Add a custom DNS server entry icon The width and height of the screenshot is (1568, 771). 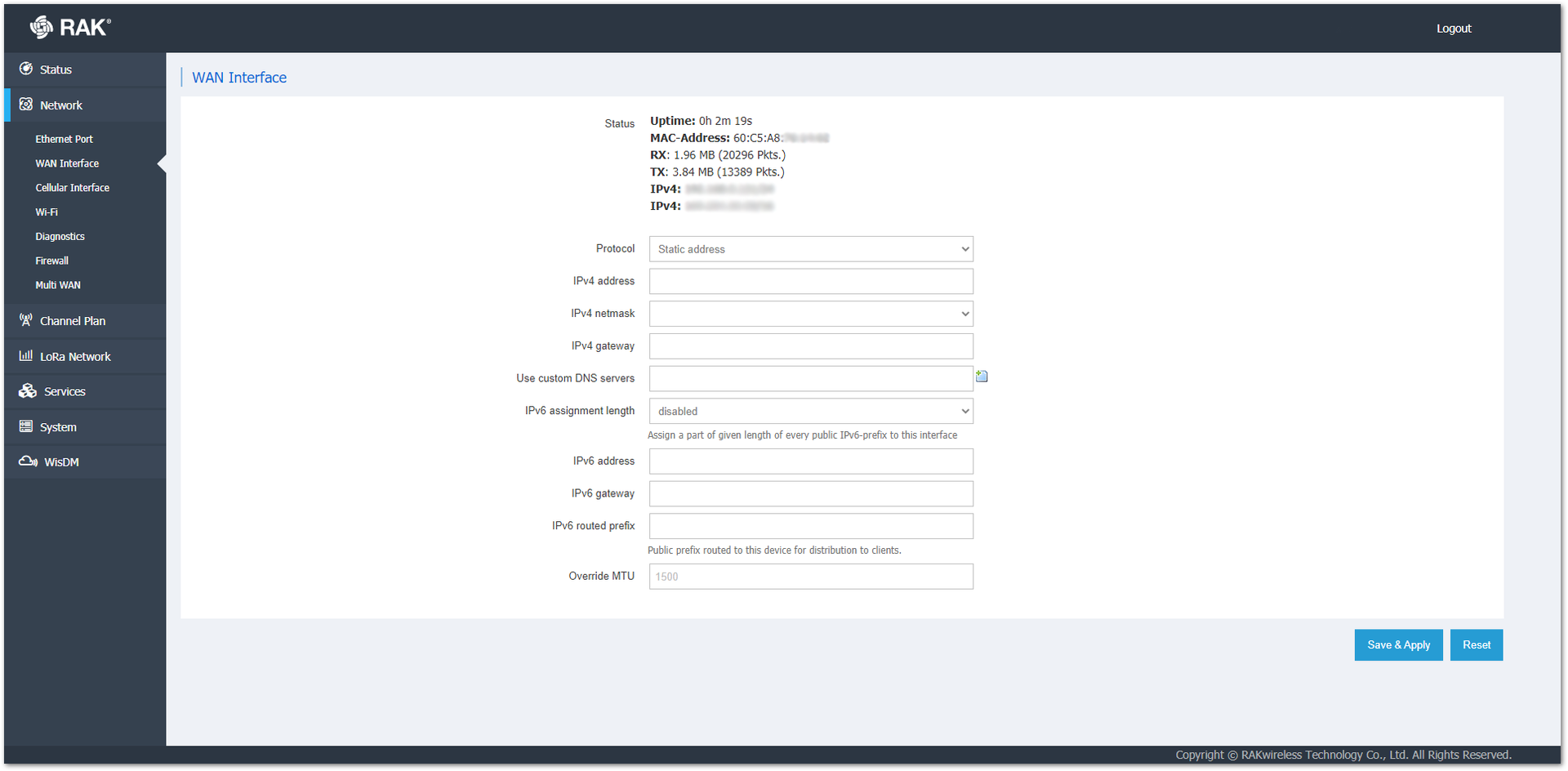point(982,376)
